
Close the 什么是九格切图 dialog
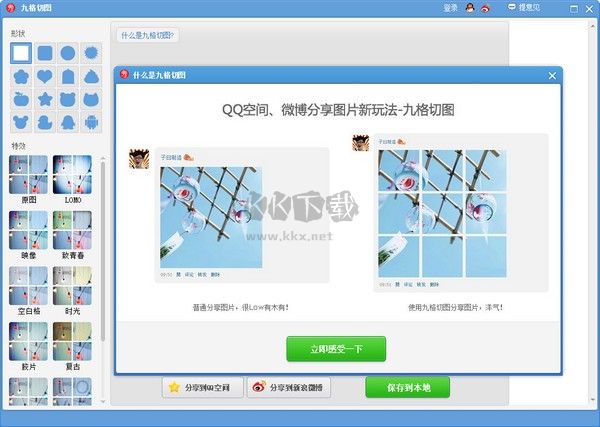(552, 76)
